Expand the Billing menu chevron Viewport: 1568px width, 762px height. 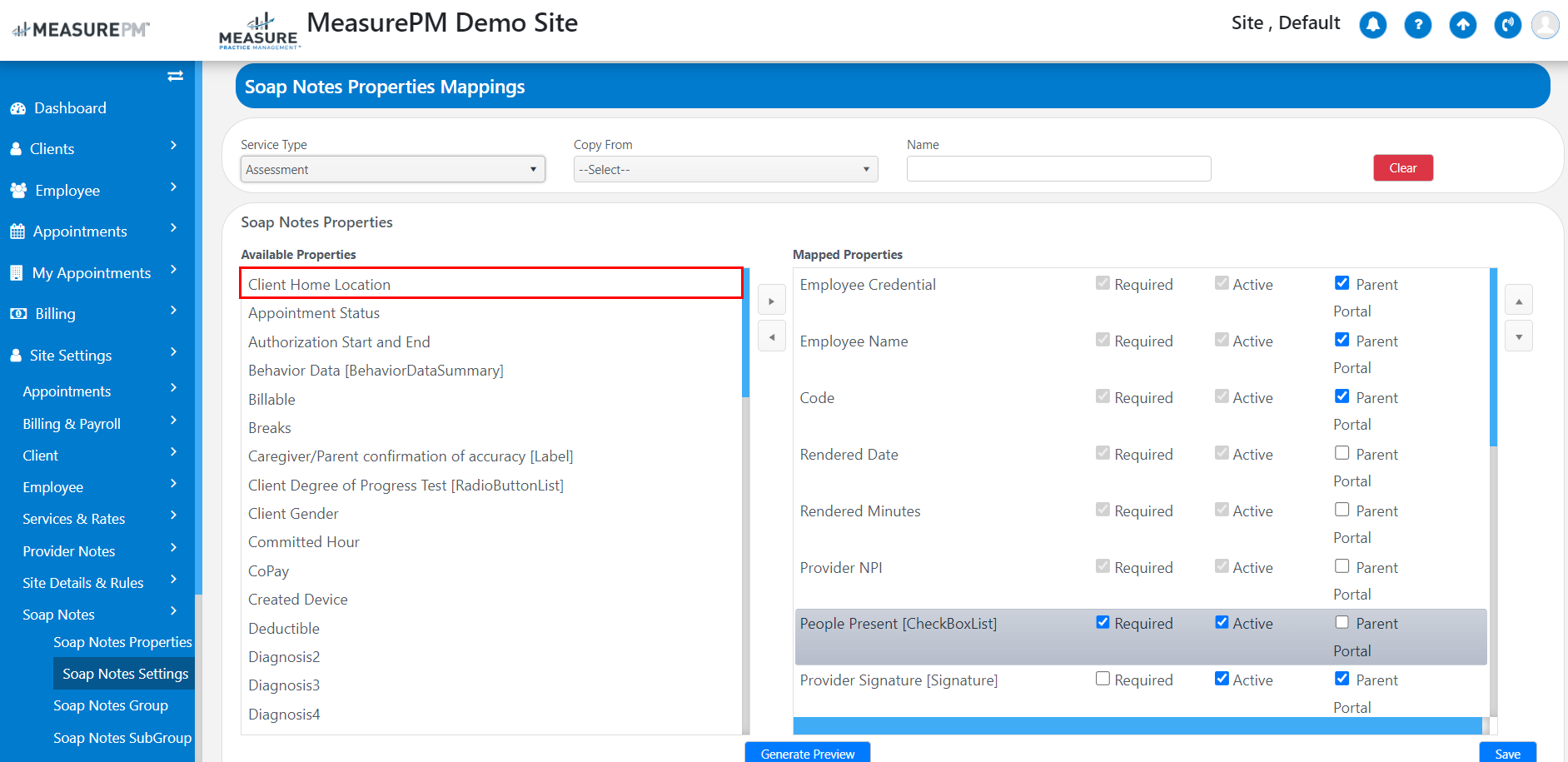click(x=173, y=311)
